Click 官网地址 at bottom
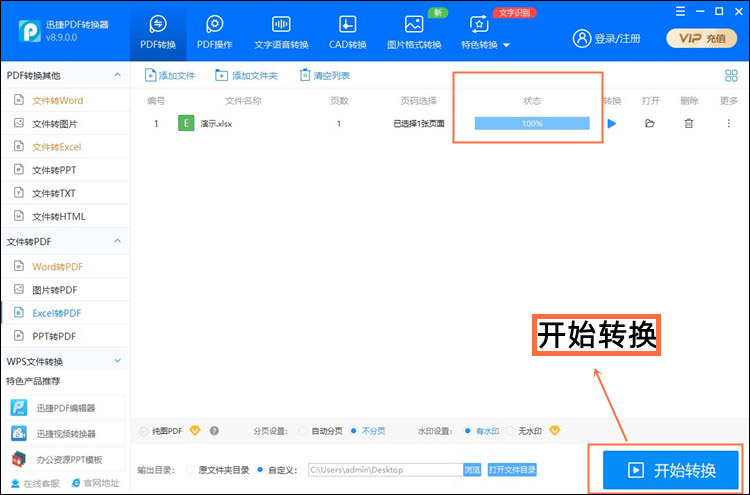Screen dimensions: 750x495 point(95,484)
